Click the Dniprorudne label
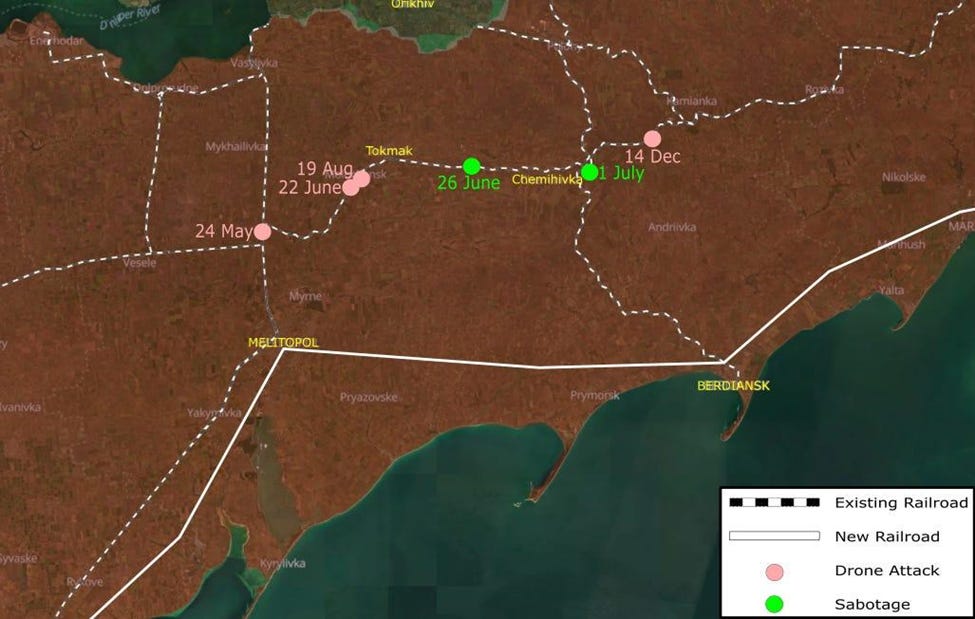Image resolution: width=975 pixels, height=619 pixels. pyautogui.click(x=165, y=88)
